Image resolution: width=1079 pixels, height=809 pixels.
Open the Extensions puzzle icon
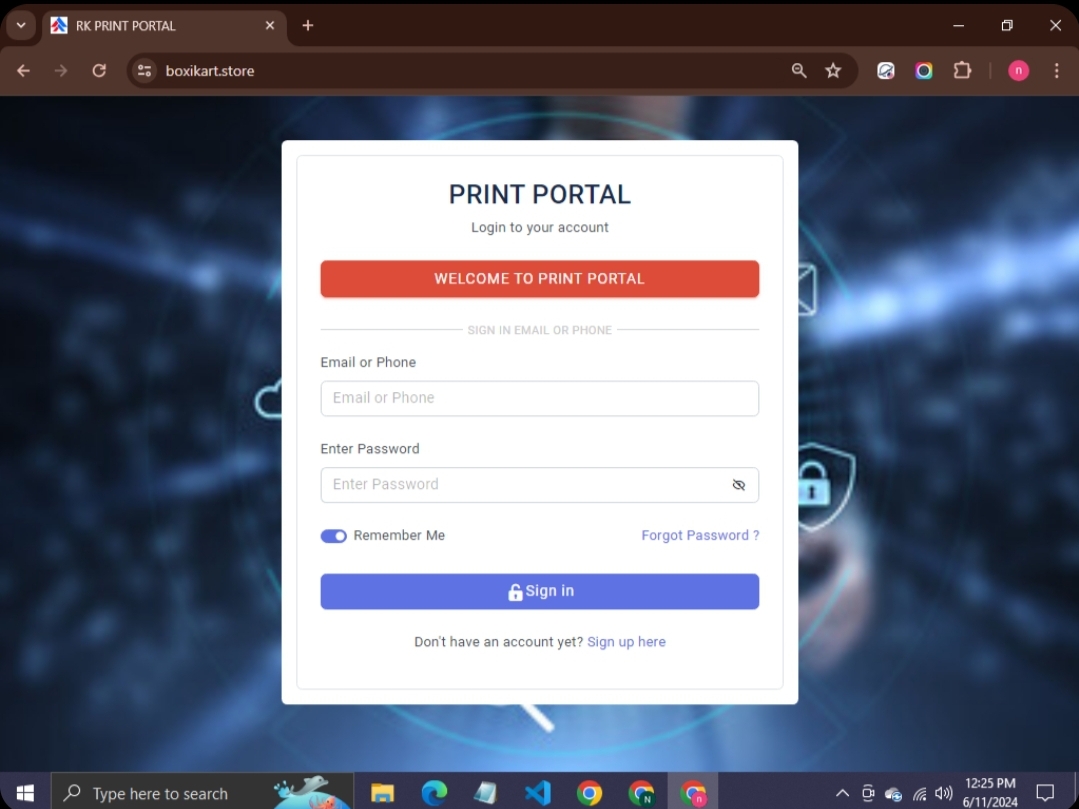[x=962, y=70]
